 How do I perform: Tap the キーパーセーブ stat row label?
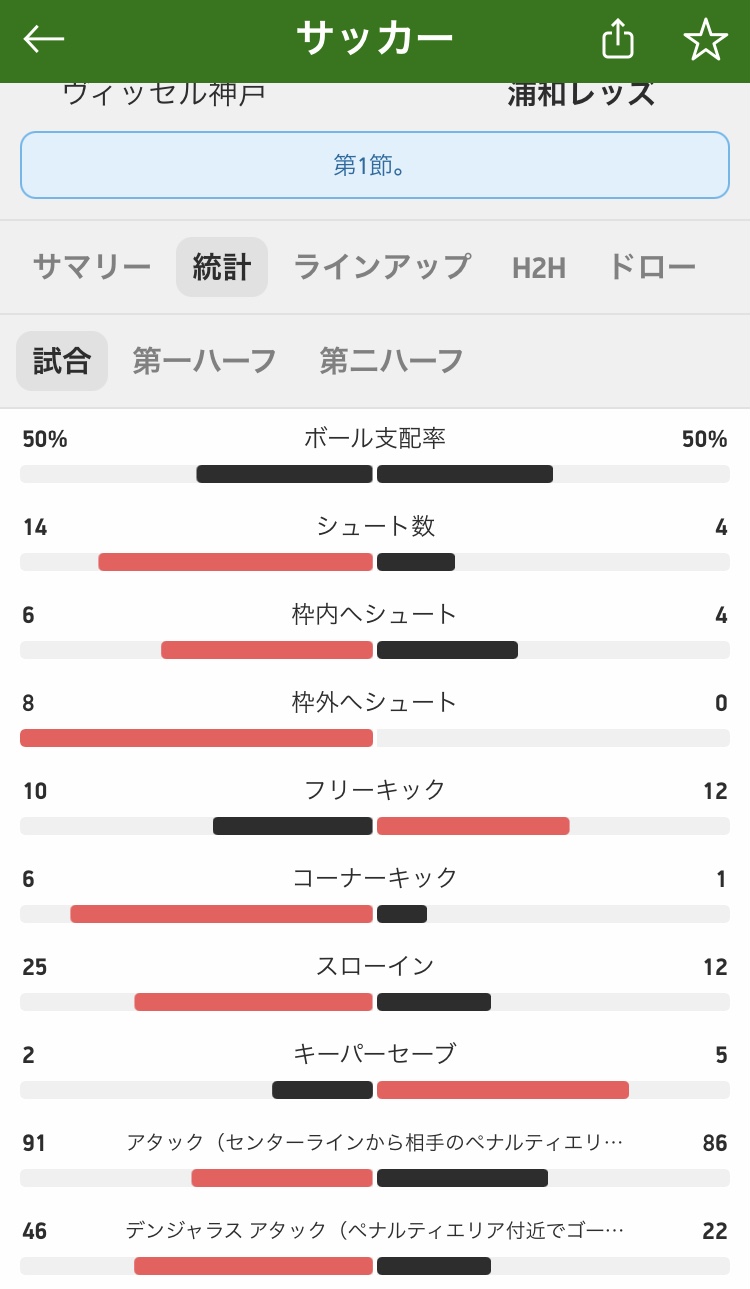coord(375,1054)
